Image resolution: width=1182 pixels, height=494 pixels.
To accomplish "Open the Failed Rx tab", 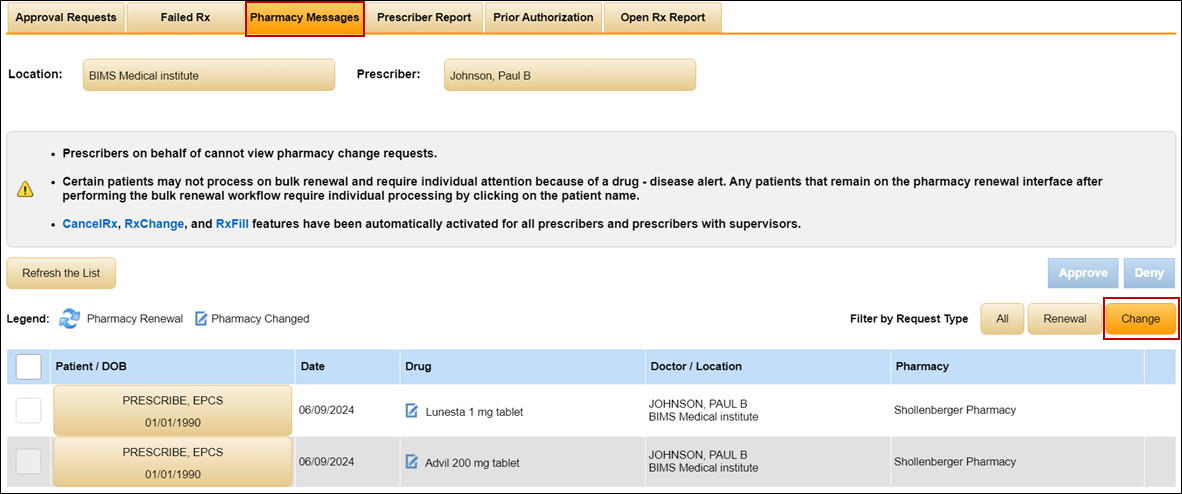I will click(x=184, y=18).
